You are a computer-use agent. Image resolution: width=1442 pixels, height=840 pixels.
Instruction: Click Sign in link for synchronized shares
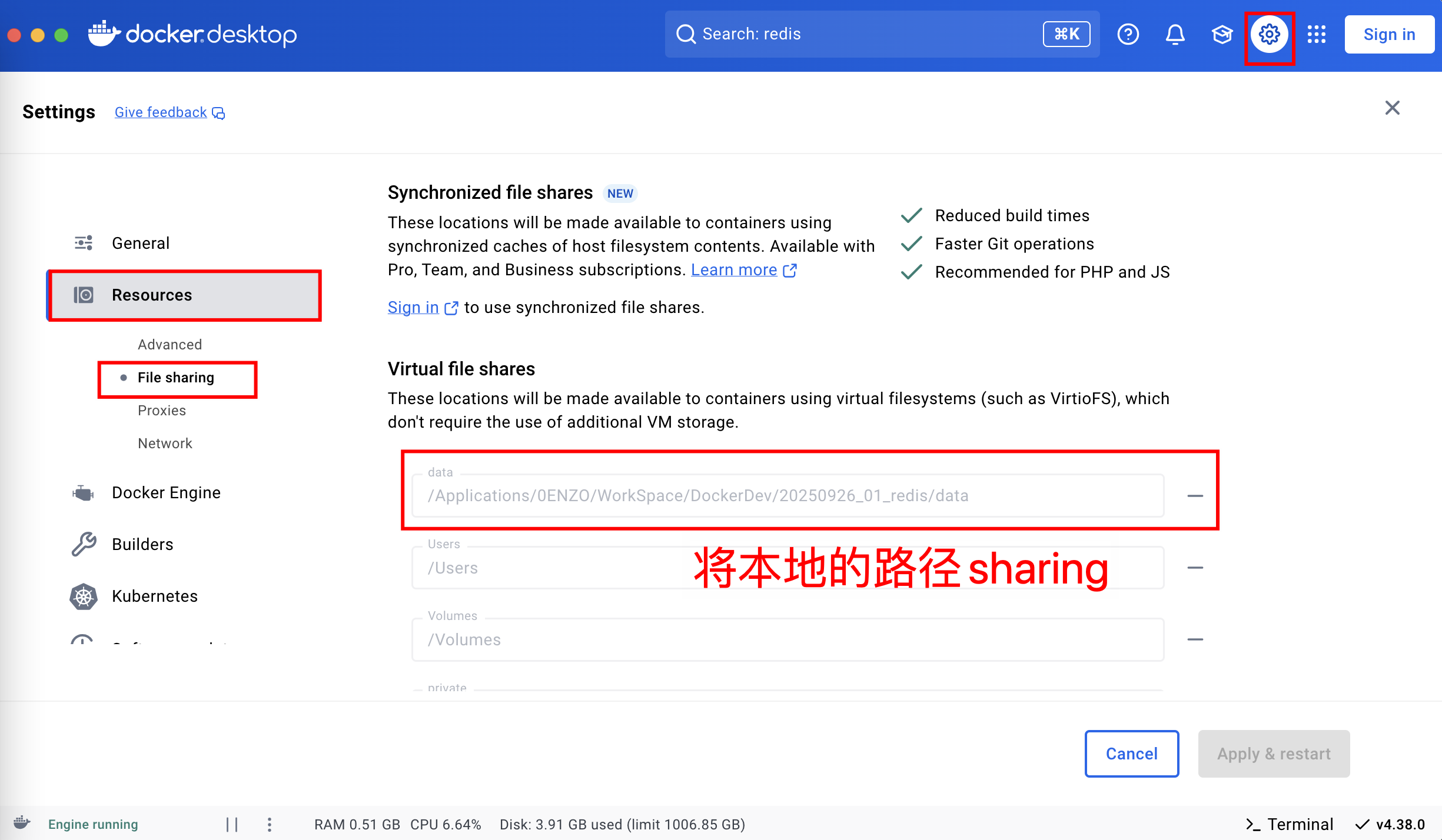413,307
